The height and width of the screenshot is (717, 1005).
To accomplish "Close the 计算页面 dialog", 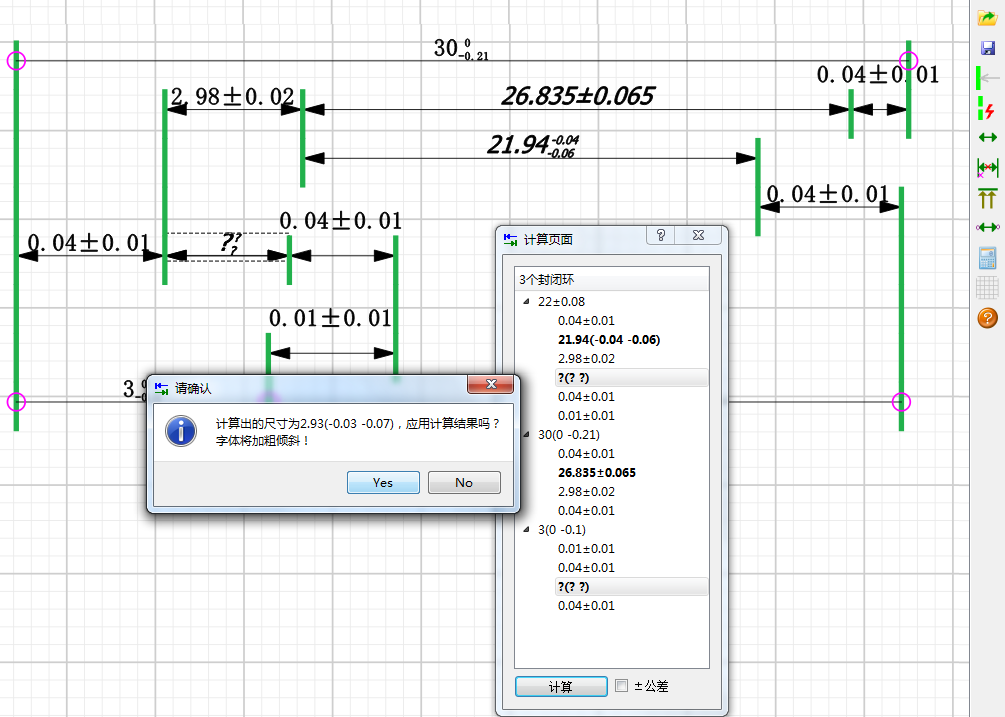I will coord(699,235).
